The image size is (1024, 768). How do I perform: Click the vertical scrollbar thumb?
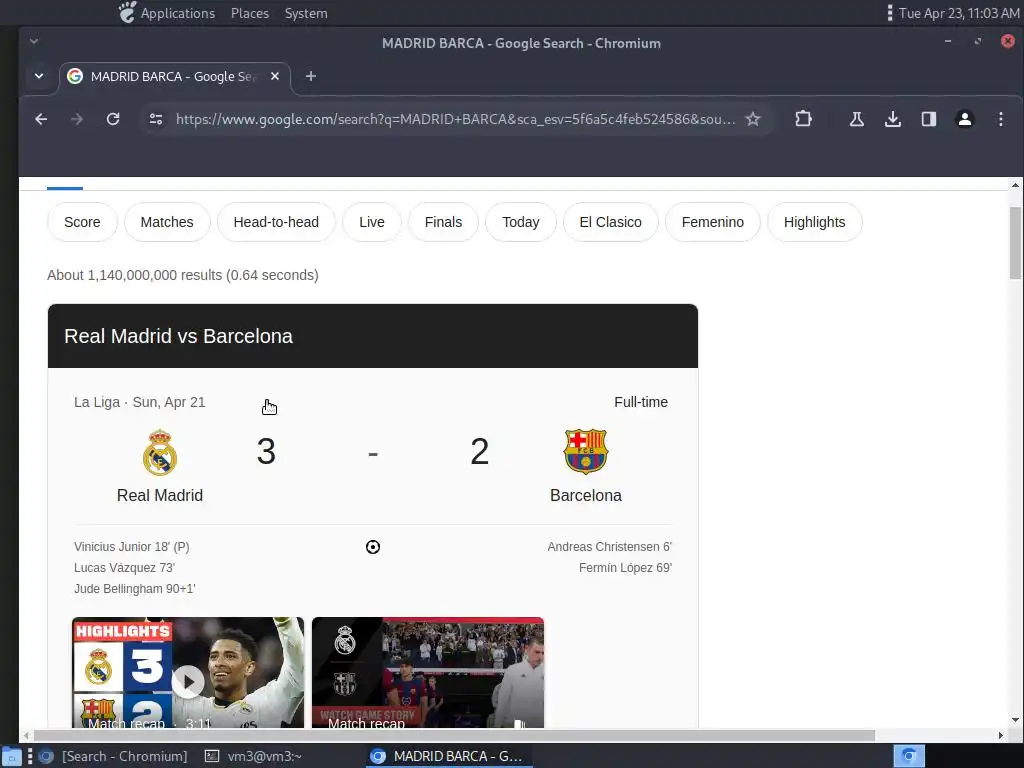pos(1015,243)
